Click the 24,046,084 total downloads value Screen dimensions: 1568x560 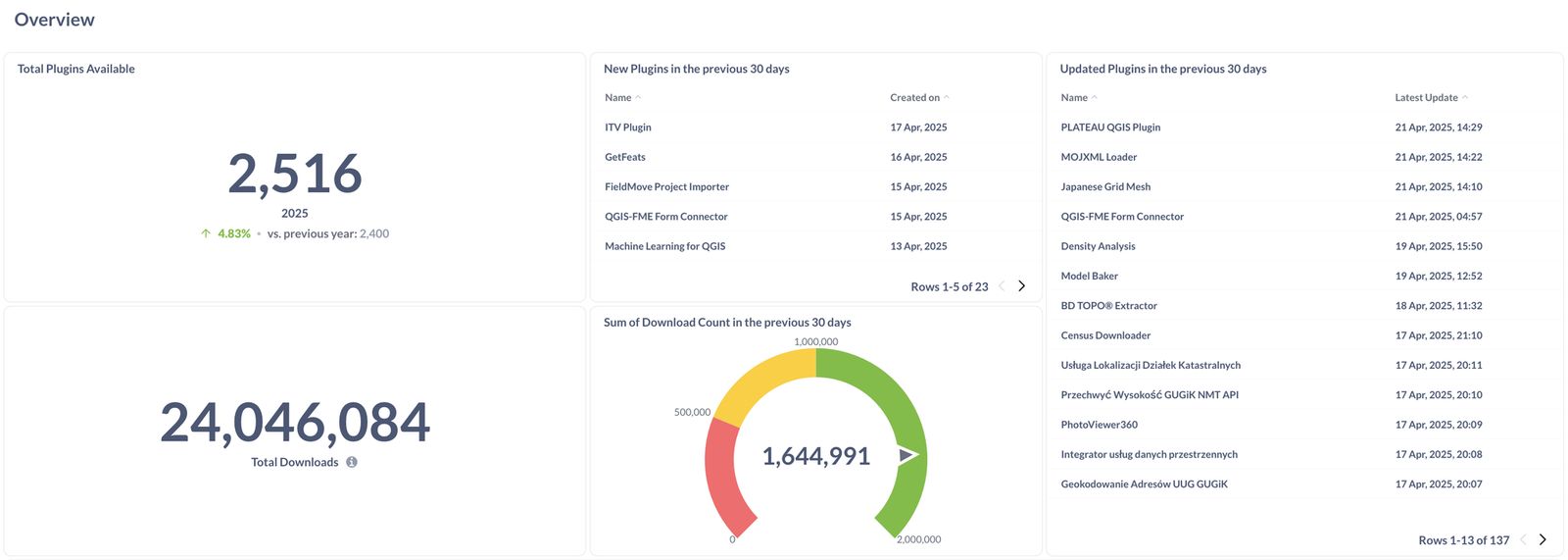[295, 422]
